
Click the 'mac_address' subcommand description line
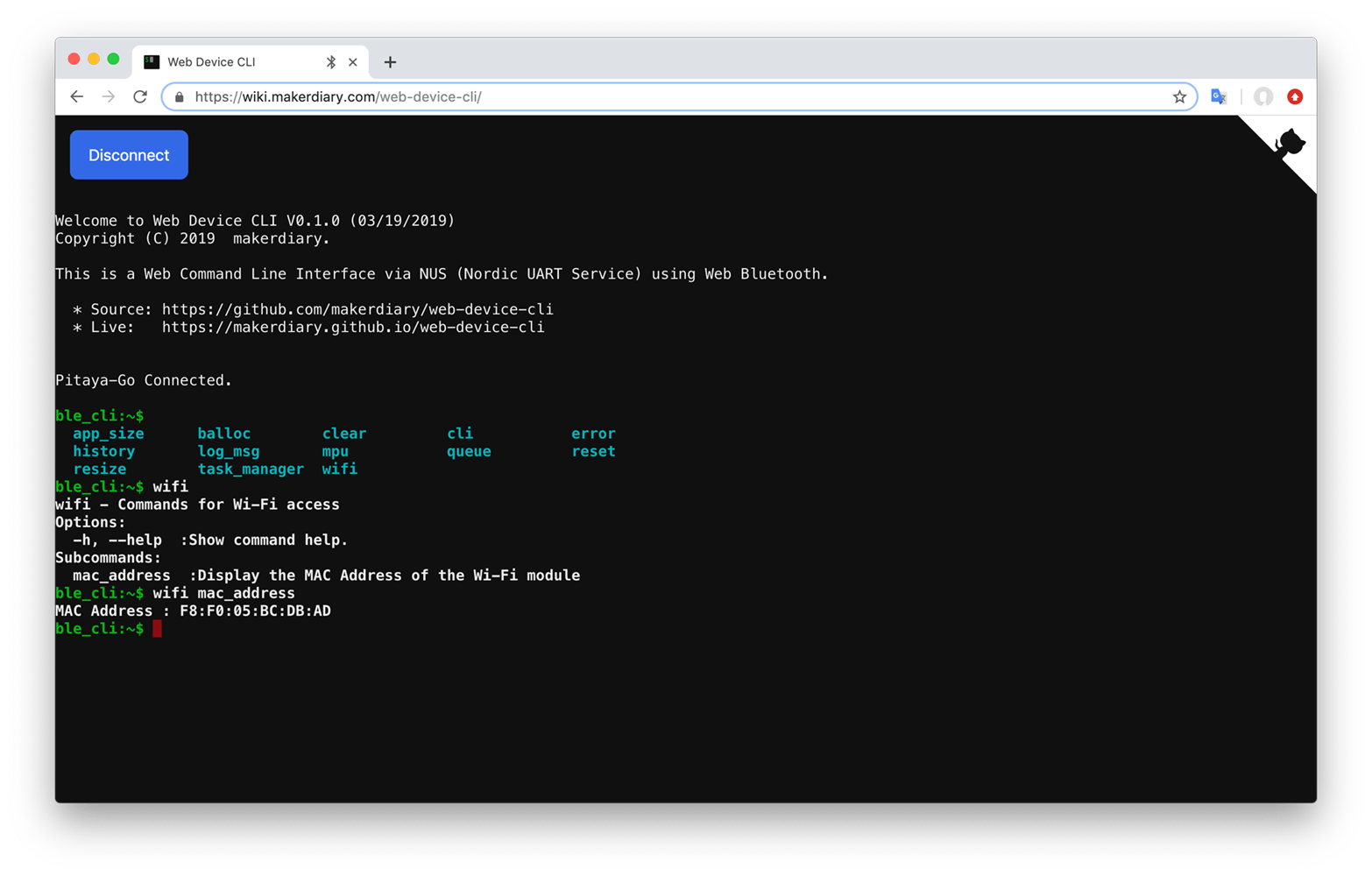[326, 576]
